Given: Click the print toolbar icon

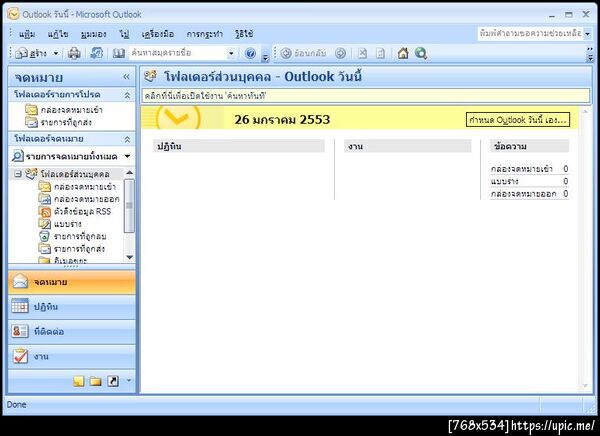Looking at the screenshot, I should pos(74,53).
